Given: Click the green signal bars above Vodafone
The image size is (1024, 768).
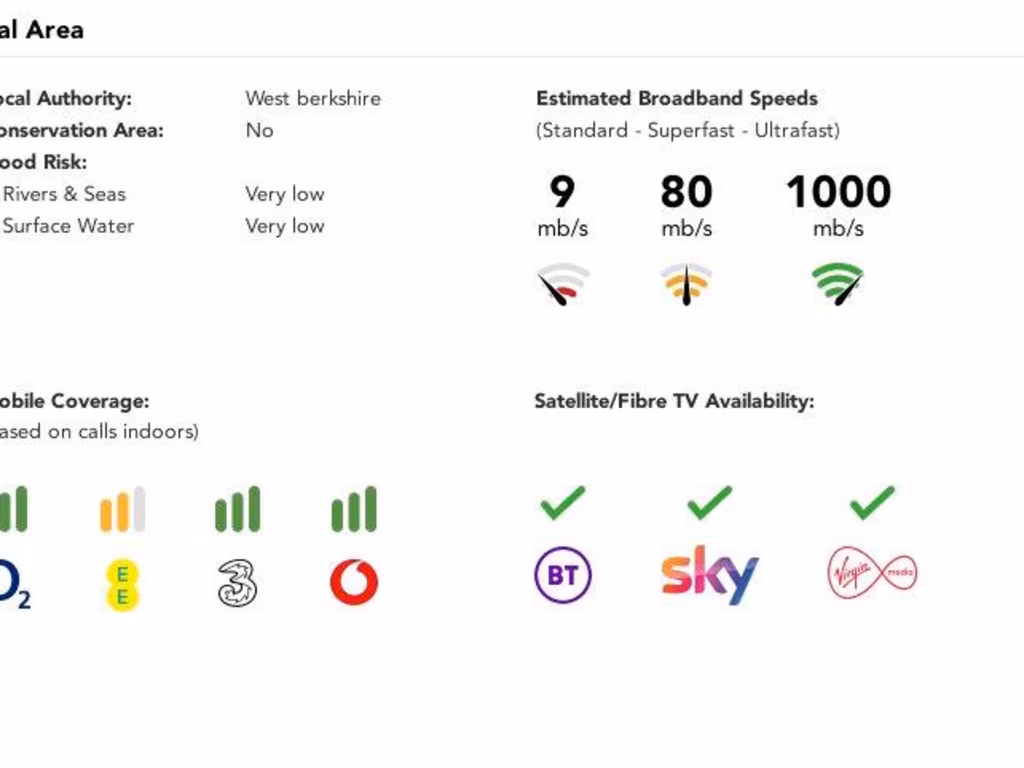Looking at the screenshot, I should click(354, 509).
